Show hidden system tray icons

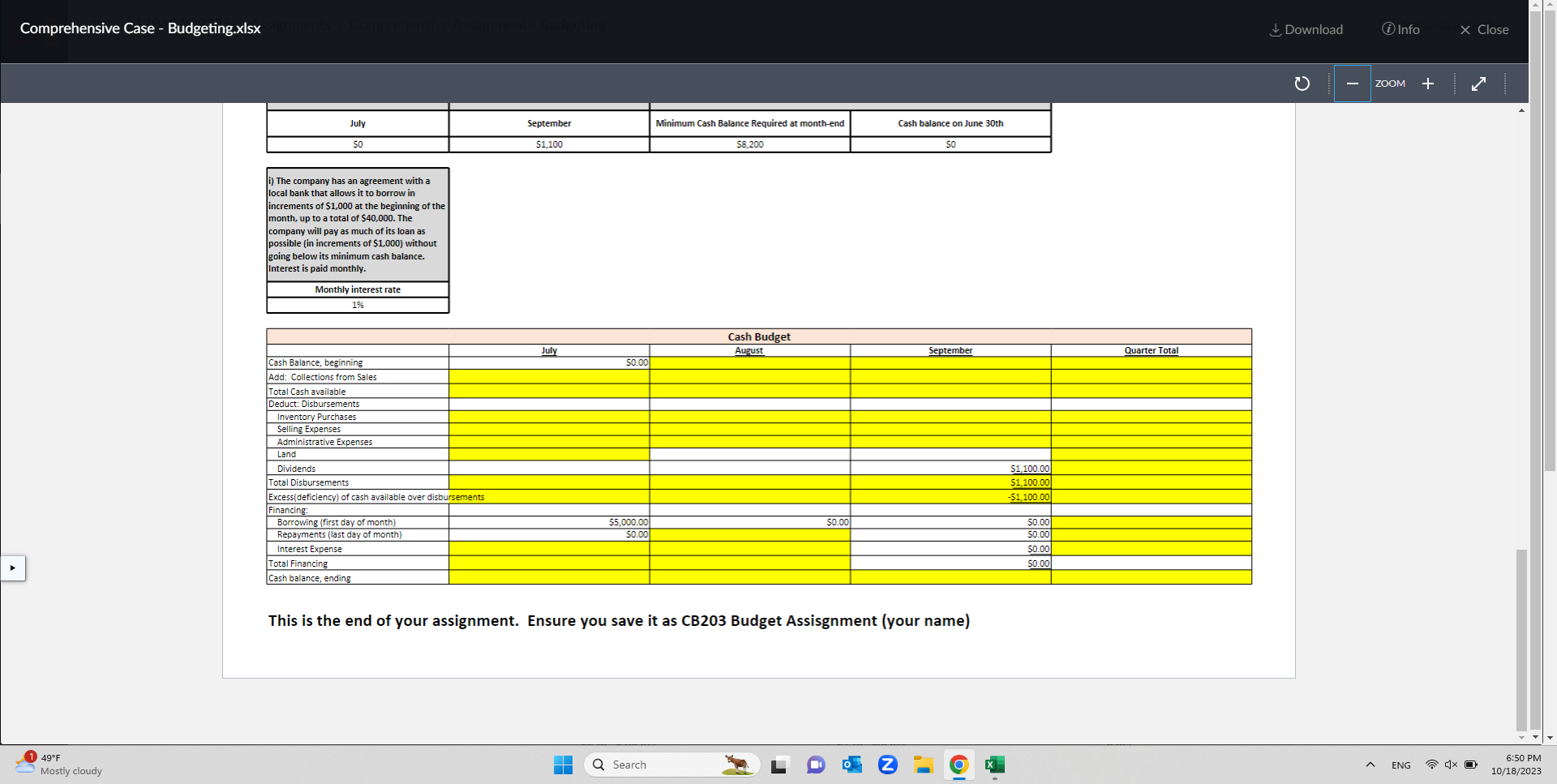point(1370,765)
